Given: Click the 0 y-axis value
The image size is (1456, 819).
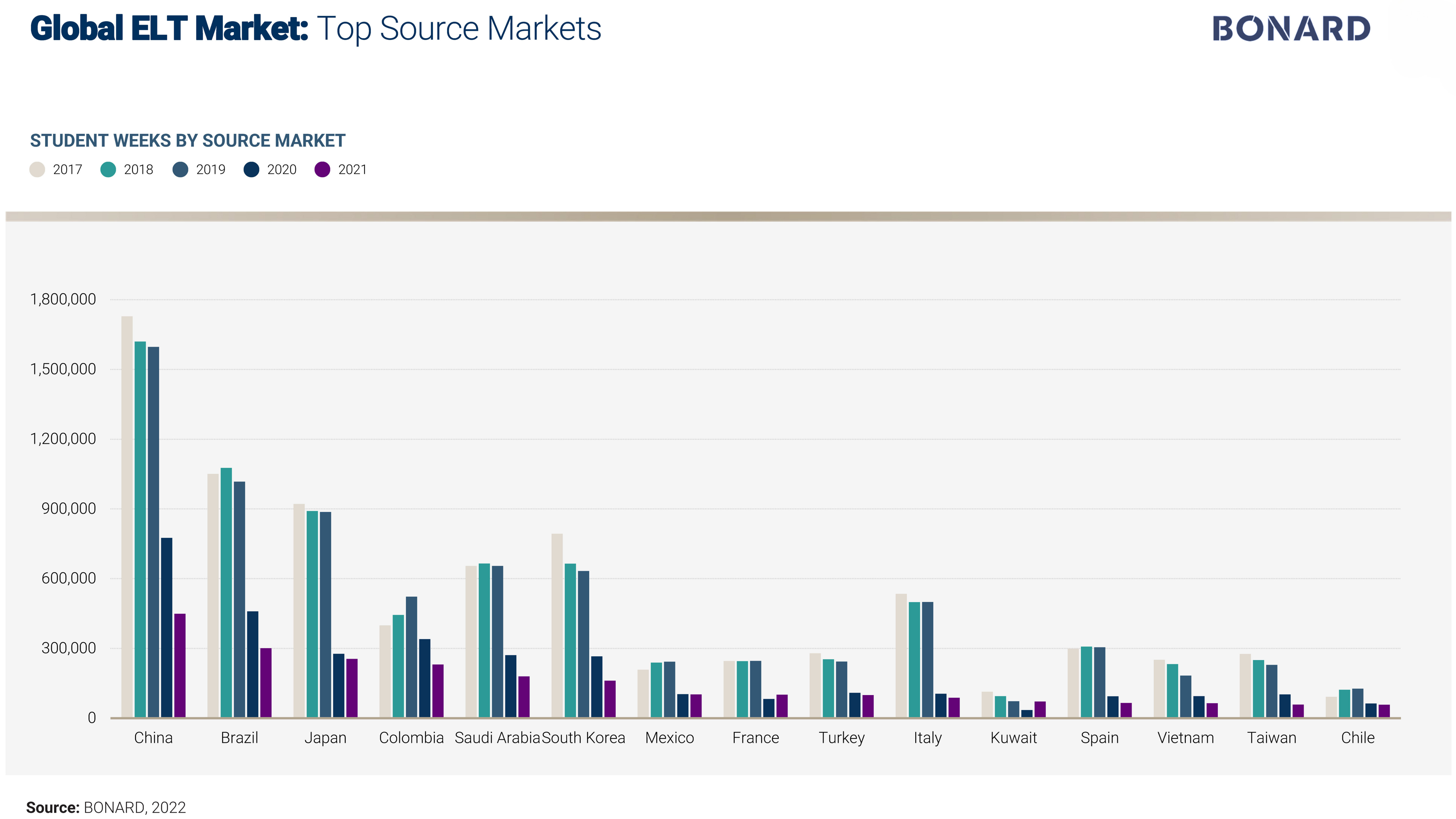Looking at the screenshot, I should pyautogui.click(x=91, y=718).
